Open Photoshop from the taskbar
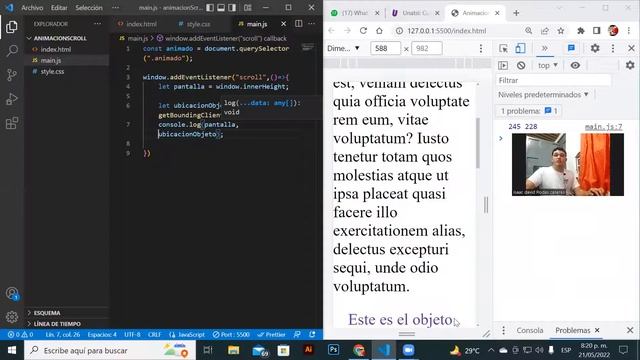This screenshot has width=640, height=360. (x=333, y=350)
